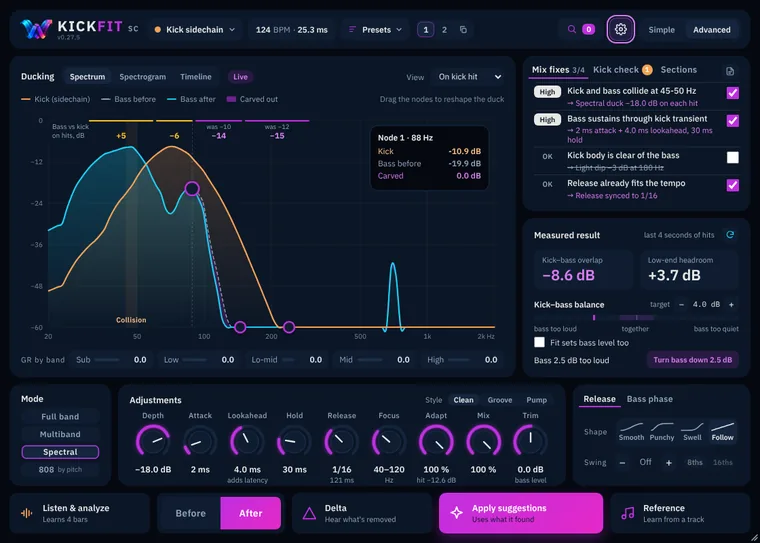This screenshot has height=543, width=760.
Task: Click the Release knob
Action: 341,441
